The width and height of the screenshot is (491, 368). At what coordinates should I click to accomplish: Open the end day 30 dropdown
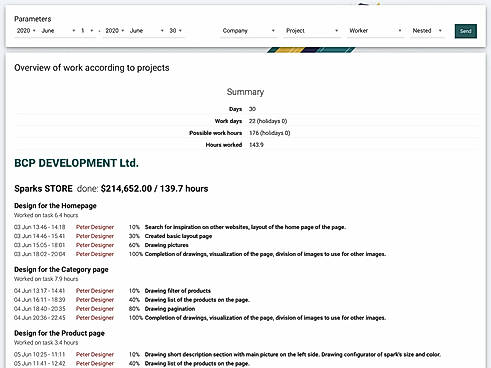176,31
